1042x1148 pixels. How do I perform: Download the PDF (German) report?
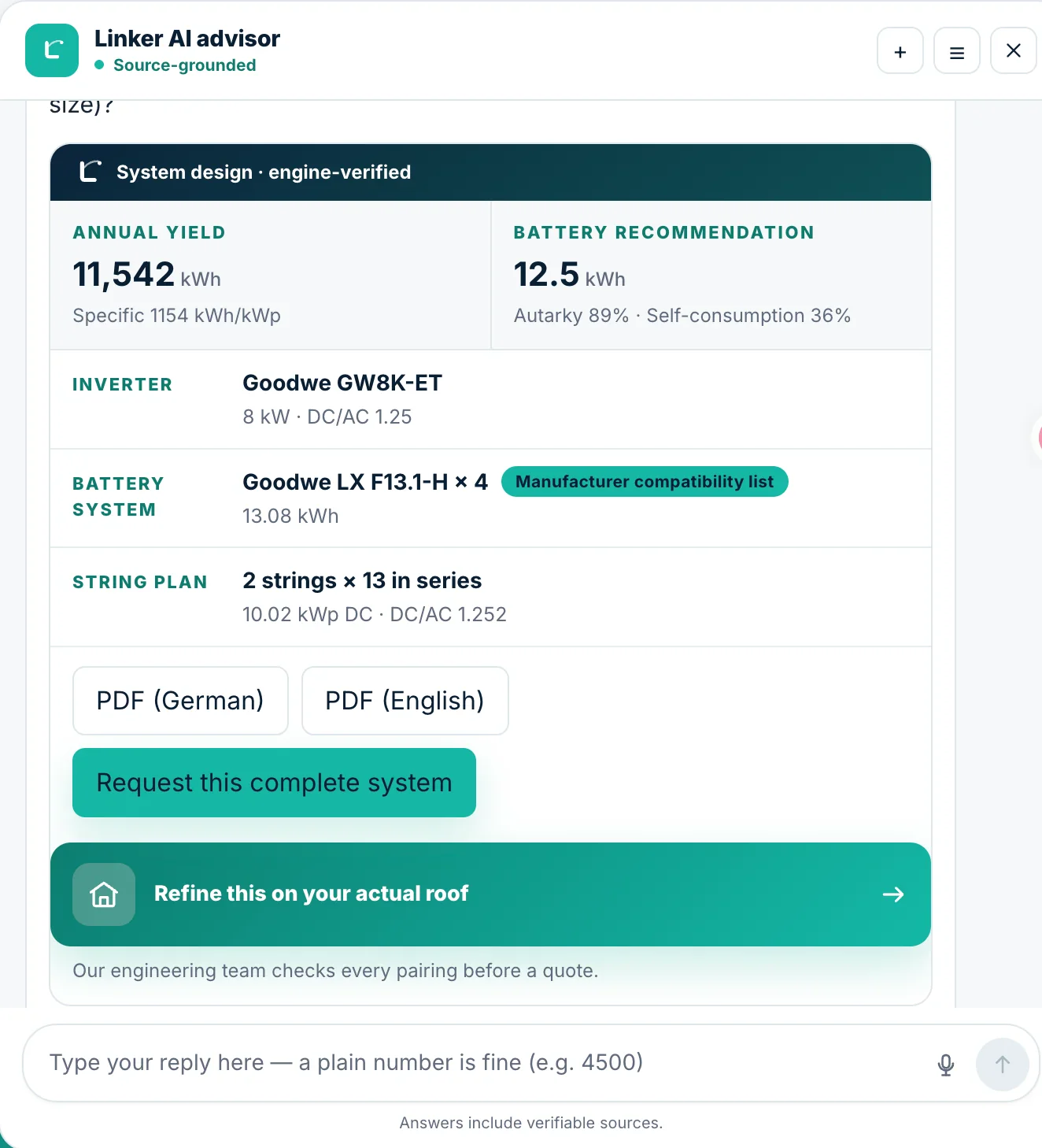point(180,701)
